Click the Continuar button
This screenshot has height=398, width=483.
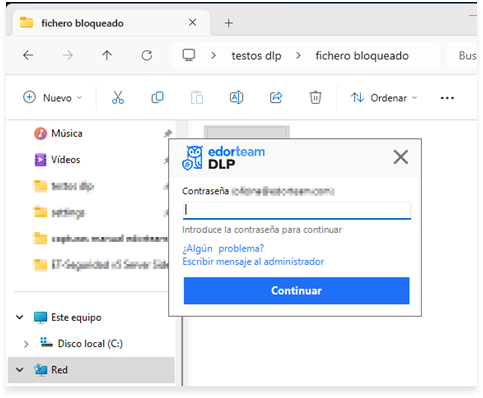[296, 290]
